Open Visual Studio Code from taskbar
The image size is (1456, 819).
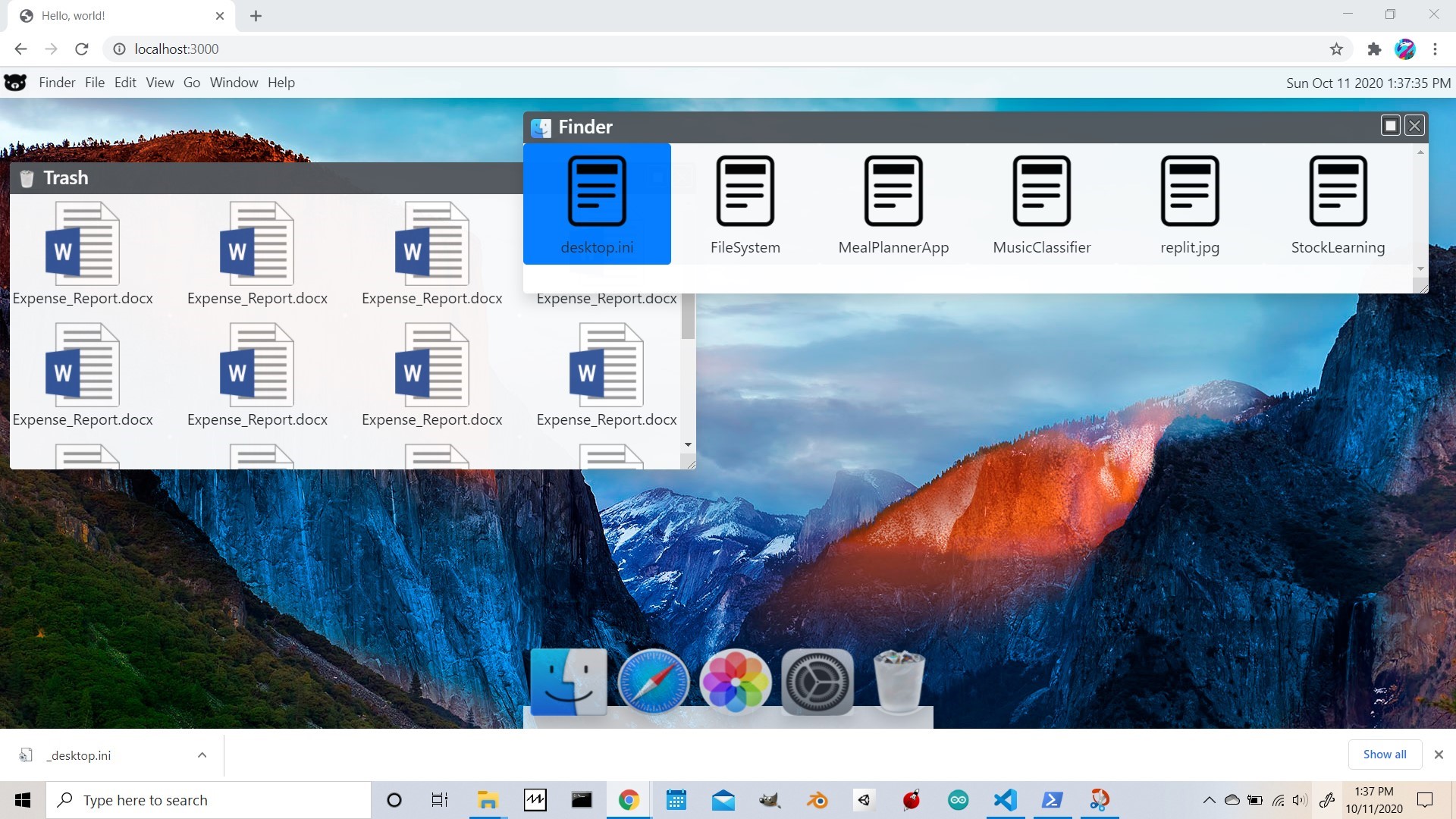click(1005, 800)
